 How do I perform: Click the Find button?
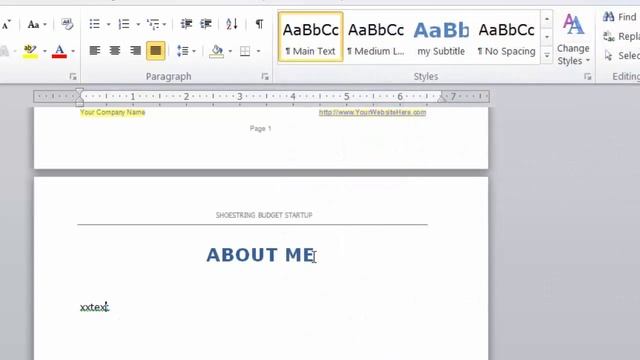[x=620, y=17]
